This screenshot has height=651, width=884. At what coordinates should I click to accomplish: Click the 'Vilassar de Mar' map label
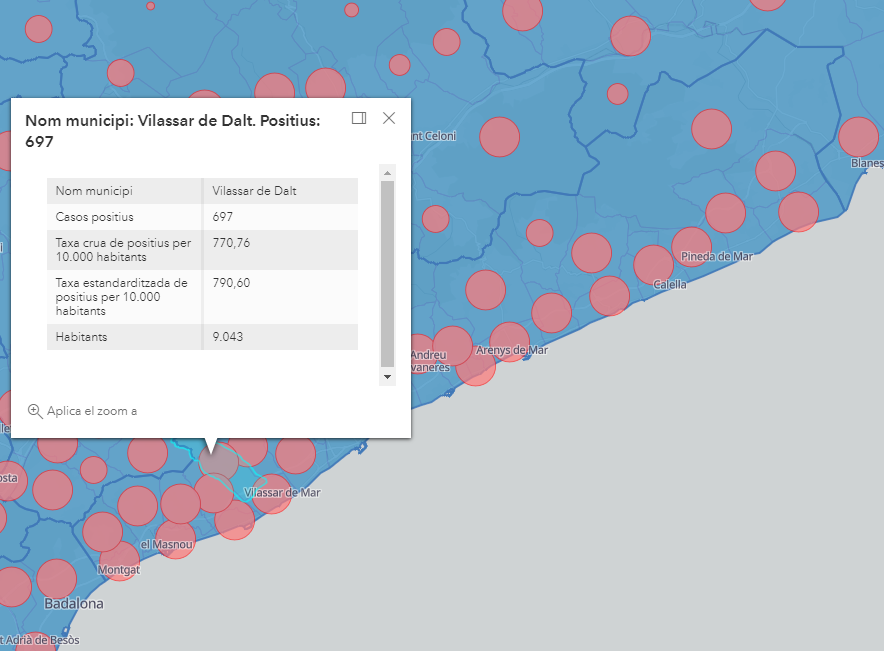[282, 493]
